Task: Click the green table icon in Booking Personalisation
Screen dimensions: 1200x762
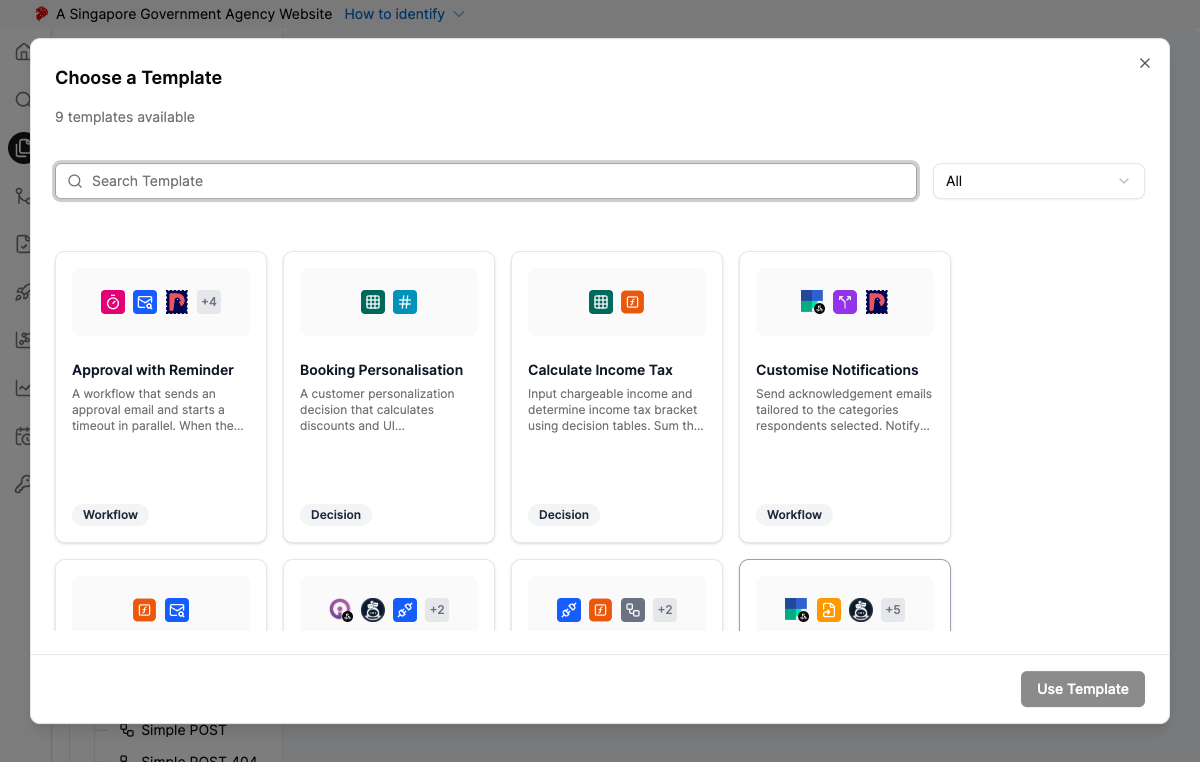Action: pyautogui.click(x=373, y=302)
